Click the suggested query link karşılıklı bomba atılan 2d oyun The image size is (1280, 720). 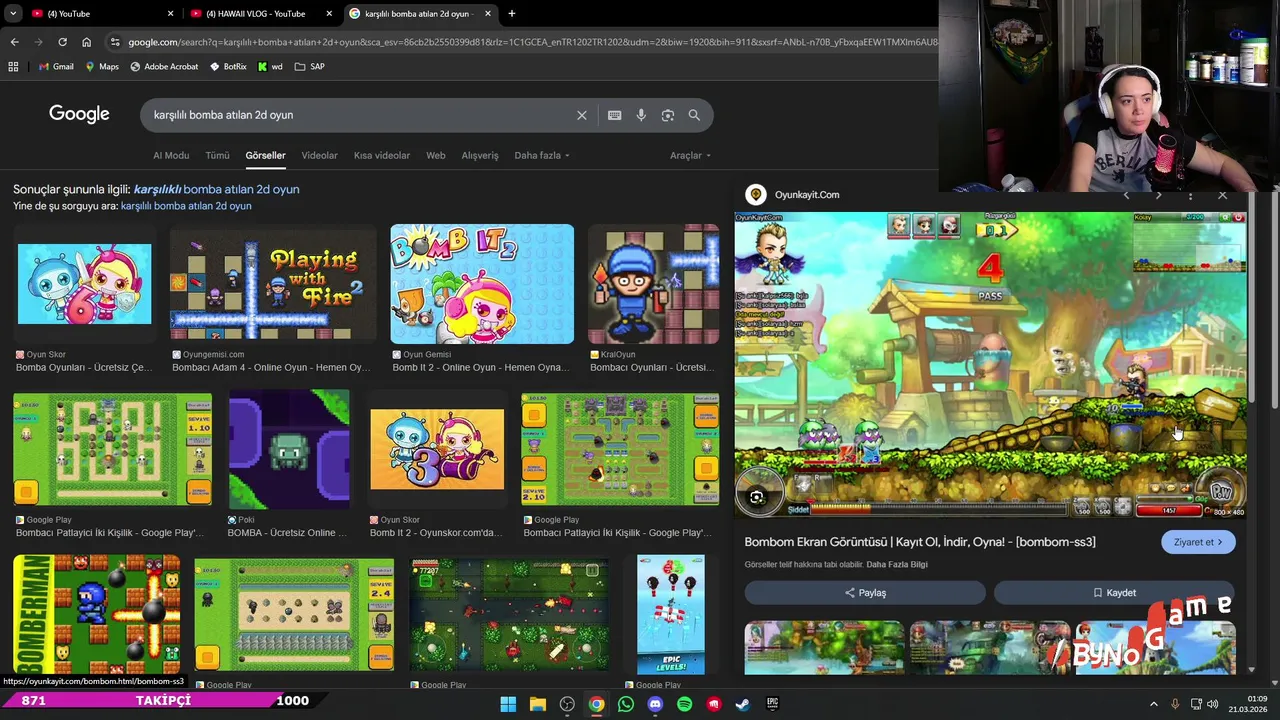[x=216, y=189]
